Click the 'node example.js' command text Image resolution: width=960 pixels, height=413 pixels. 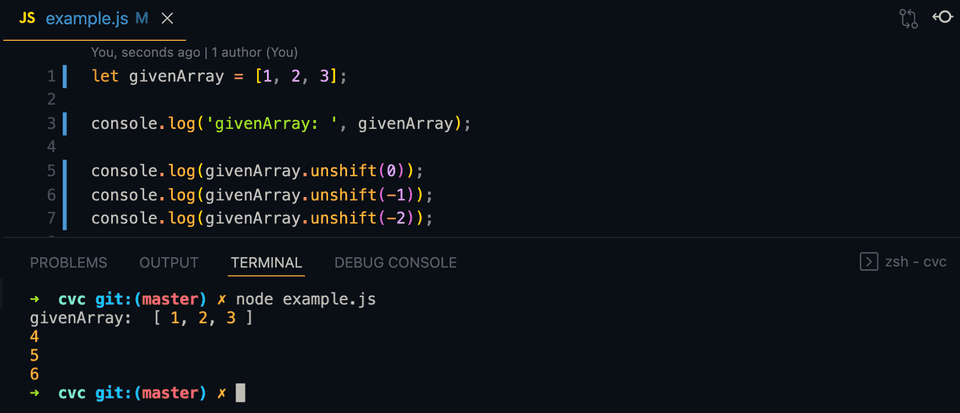click(x=306, y=300)
